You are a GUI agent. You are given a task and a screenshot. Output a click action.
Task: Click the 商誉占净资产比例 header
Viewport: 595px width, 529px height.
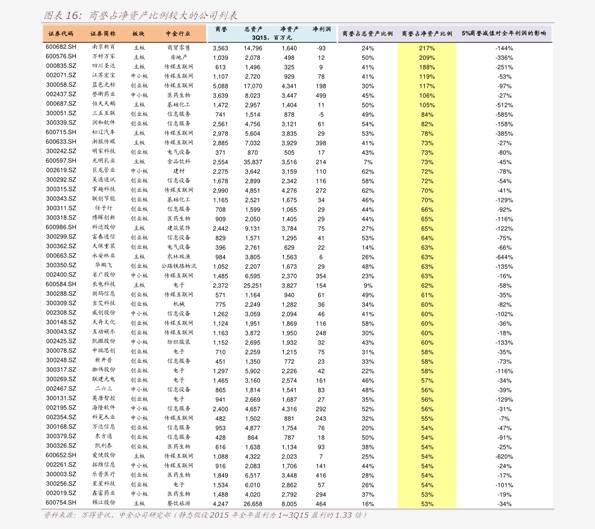pos(427,34)
